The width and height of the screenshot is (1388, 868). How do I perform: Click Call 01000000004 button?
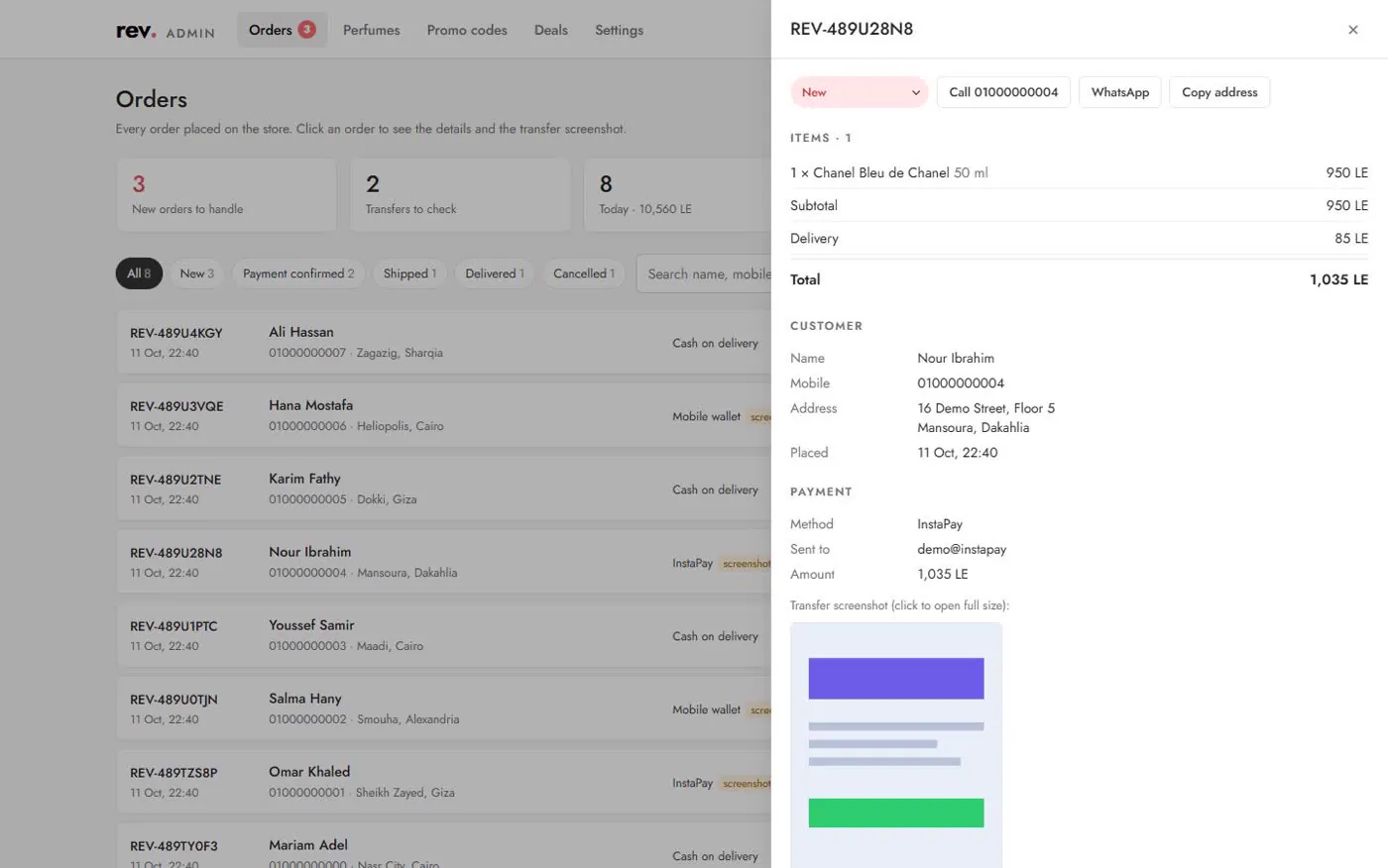pyautogui.click(x=1003, y=92)
